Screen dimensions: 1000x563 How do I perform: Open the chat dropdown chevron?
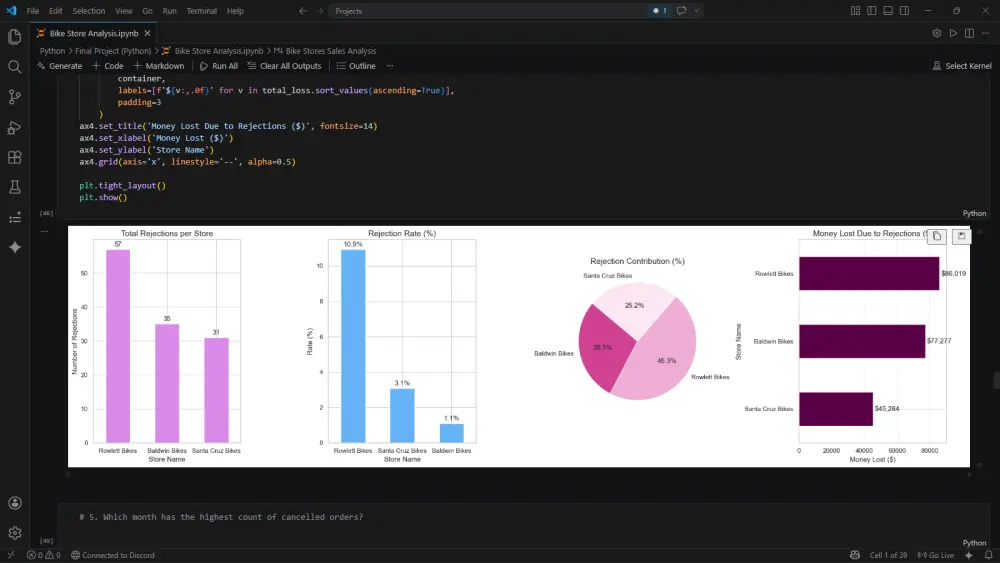[x=696, y=11]
